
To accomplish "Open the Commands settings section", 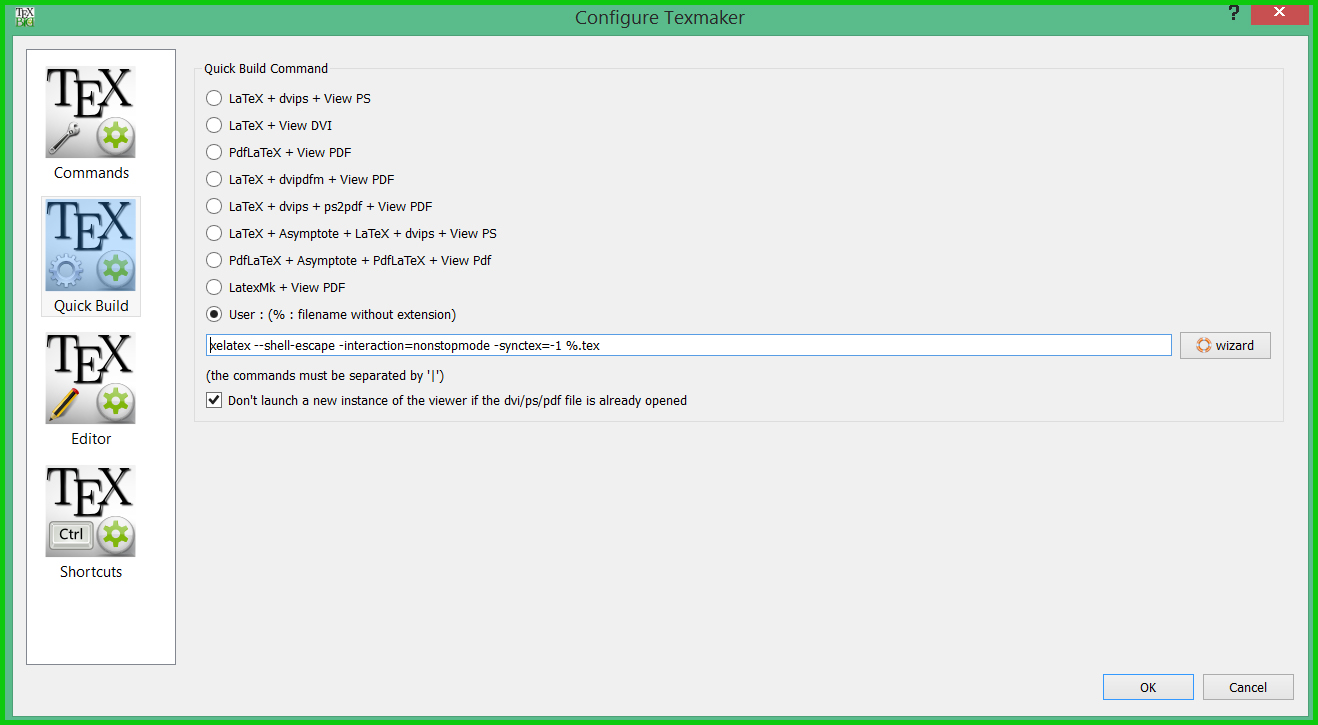I will pyautogui.click(x=91, y=123).
